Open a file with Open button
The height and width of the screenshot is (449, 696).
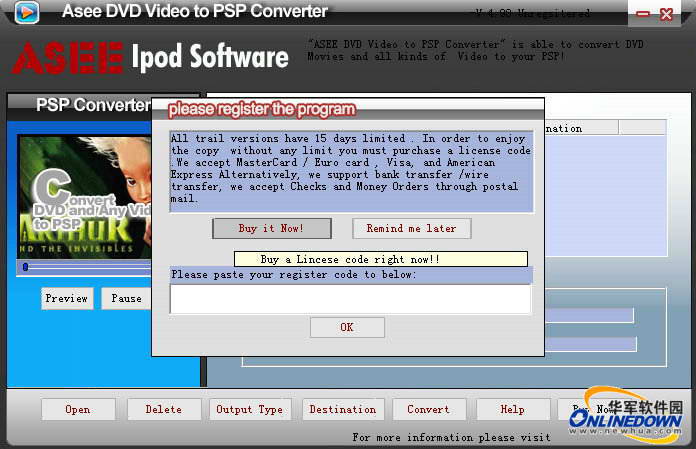click(78, 409)
